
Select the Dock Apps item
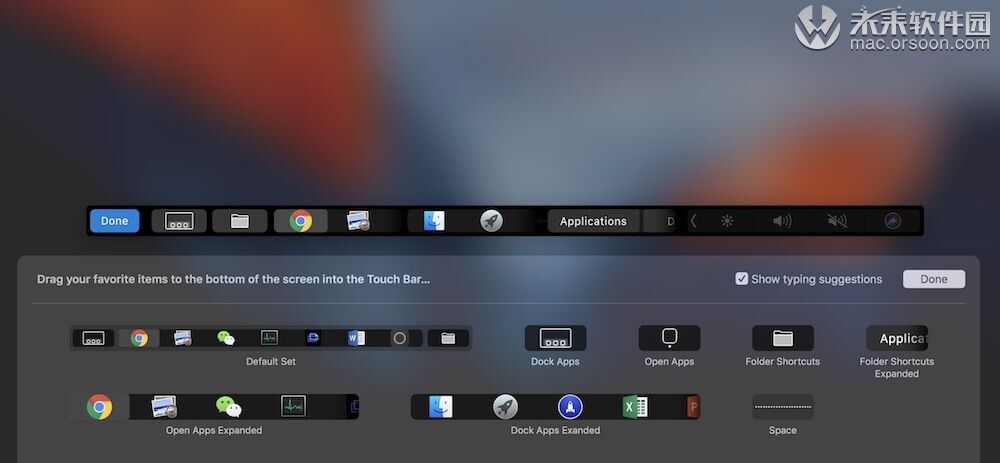(x=555, y=338)
